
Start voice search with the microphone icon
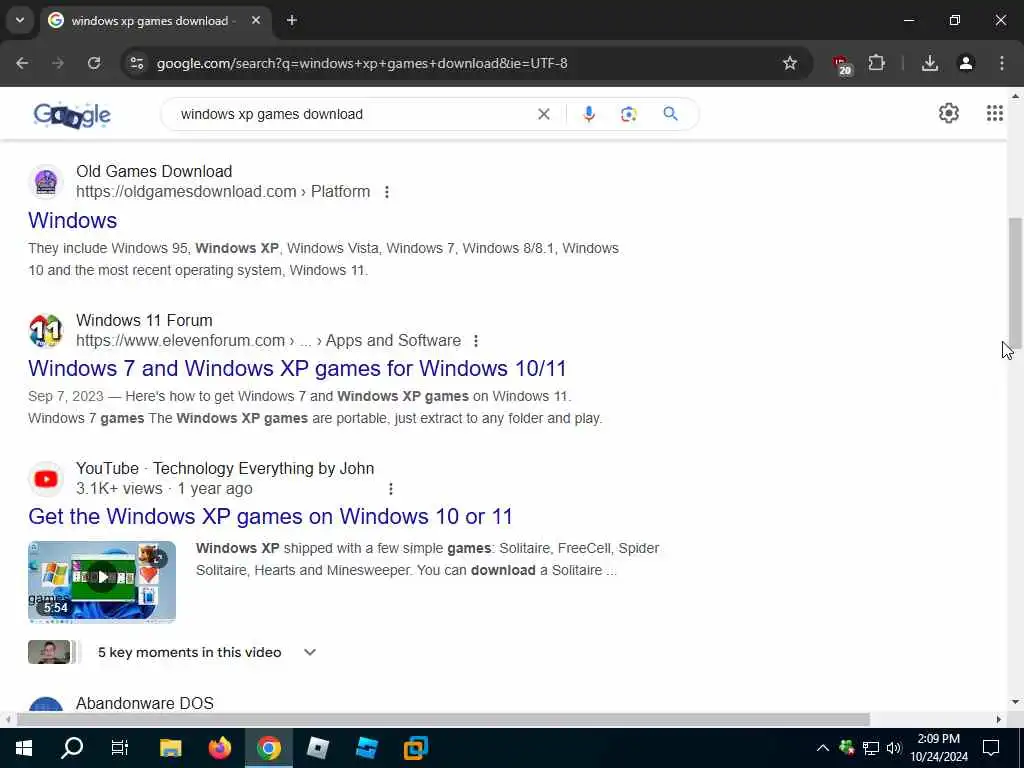pyautogui.click(x=588, y=114)
